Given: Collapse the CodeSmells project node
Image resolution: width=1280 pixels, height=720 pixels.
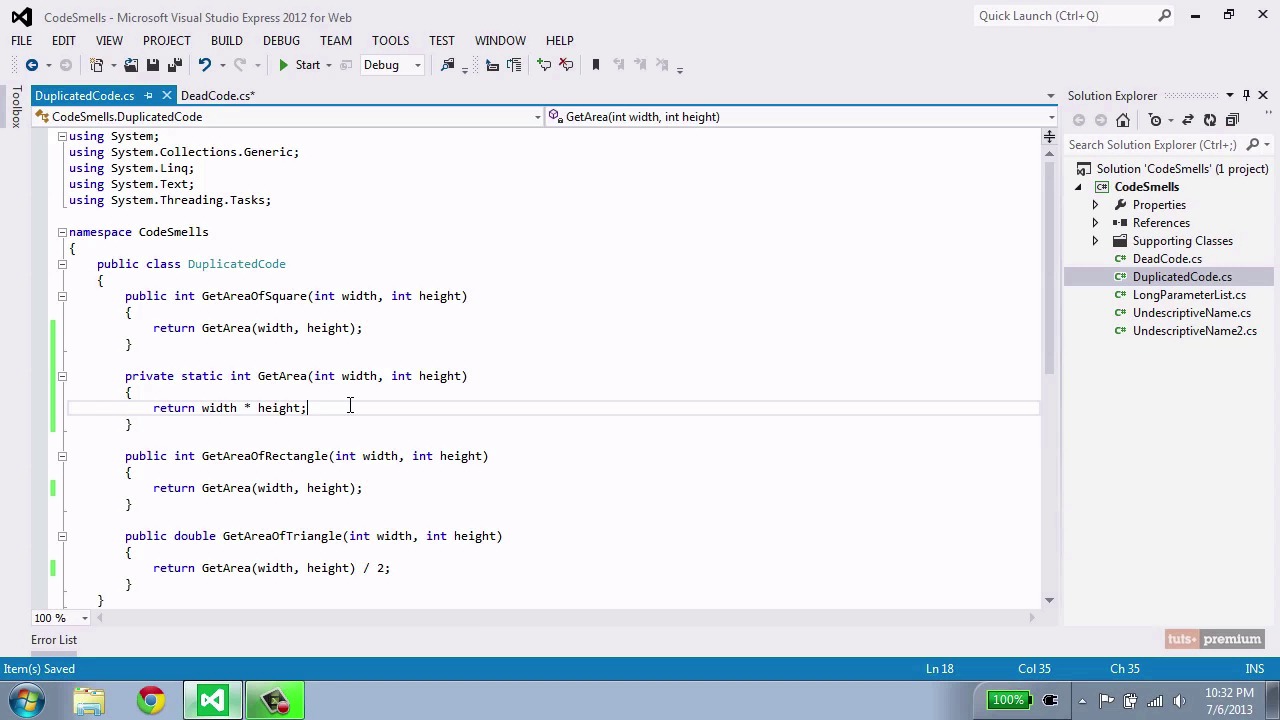Looking at the screenshot, I should [1078, 187].
